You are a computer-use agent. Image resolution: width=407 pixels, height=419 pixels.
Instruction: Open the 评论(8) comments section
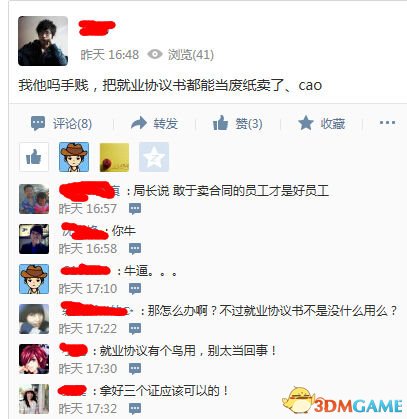[61, 124]
